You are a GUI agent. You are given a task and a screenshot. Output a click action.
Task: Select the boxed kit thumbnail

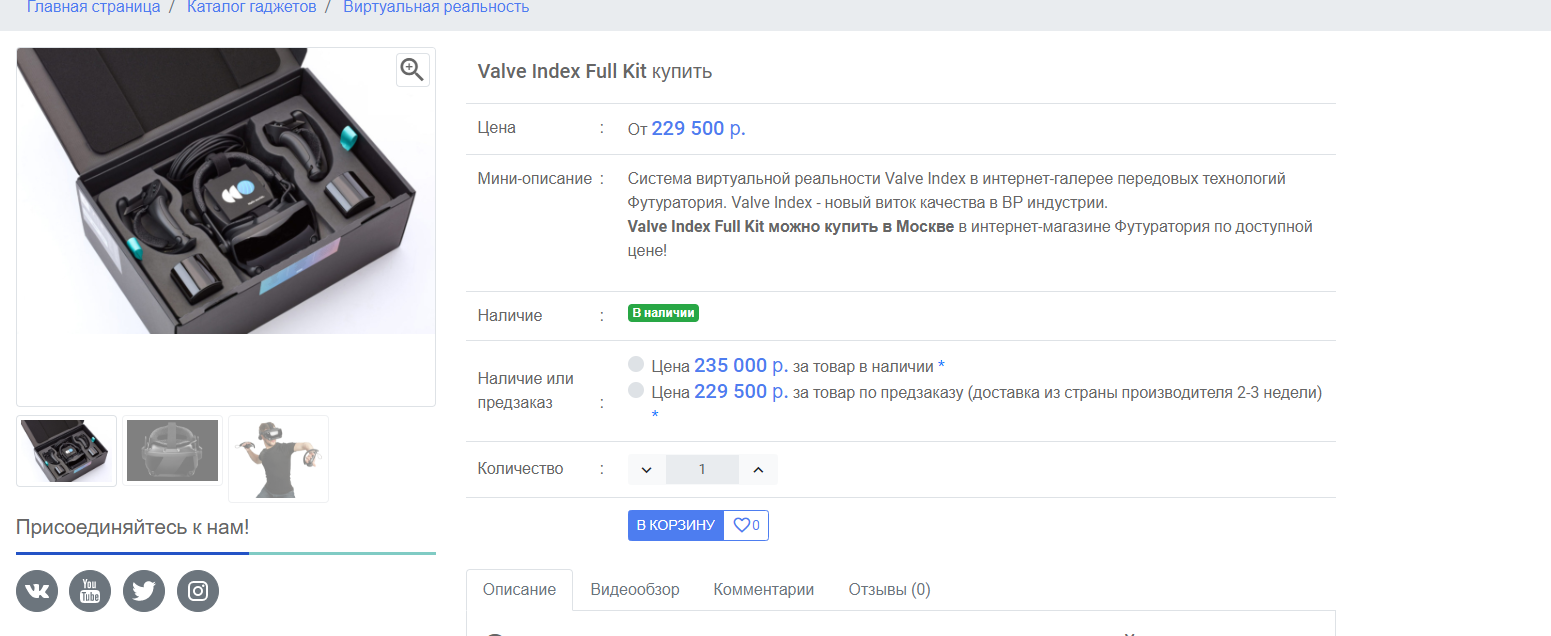(x=67, y=451)
